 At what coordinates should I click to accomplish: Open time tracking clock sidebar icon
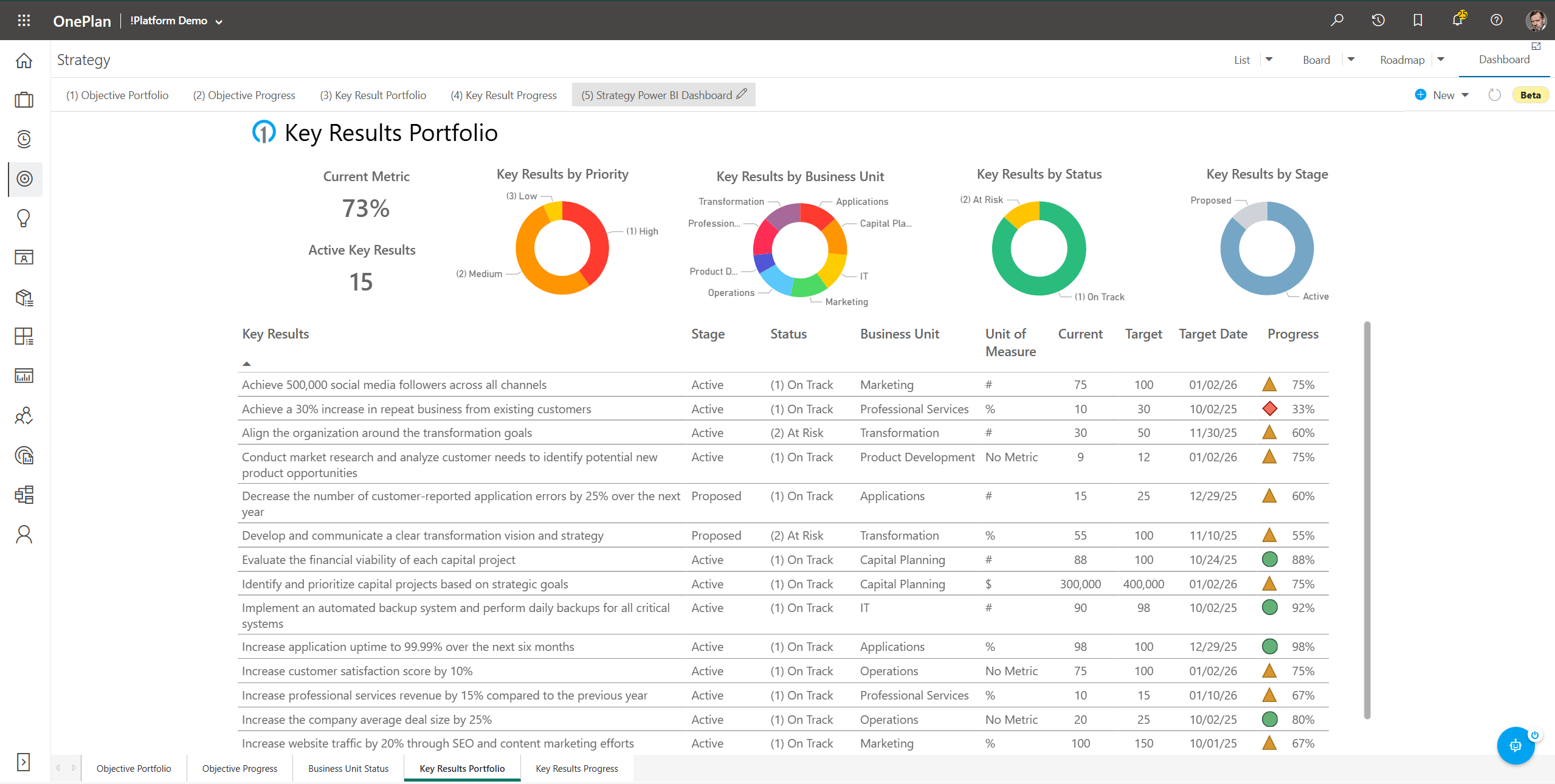24,139
